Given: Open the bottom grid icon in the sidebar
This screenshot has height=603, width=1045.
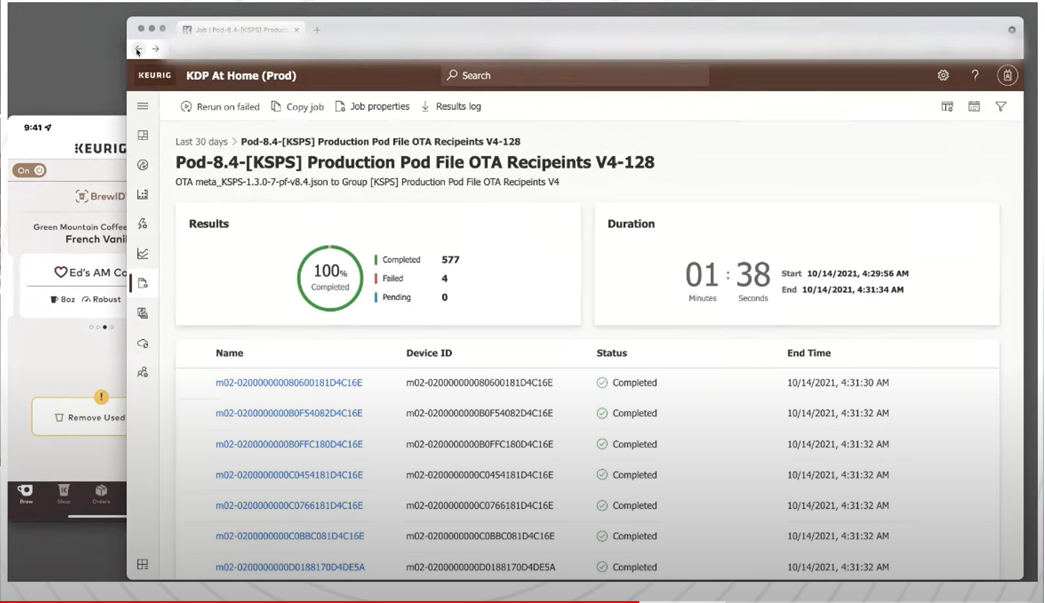Looking at the screenshot, I should pyautogui.click(x=143, y=564).
